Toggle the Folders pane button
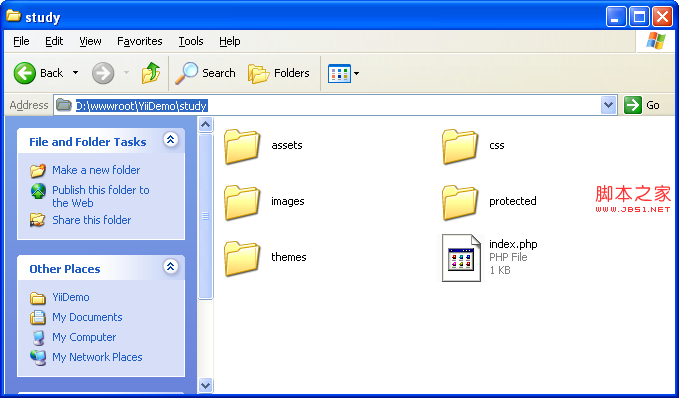 (x=279, y=73)
